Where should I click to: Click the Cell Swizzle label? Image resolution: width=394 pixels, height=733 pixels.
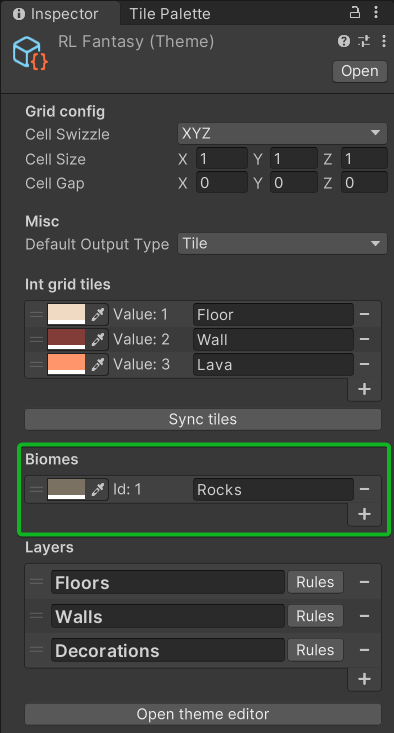67,134
